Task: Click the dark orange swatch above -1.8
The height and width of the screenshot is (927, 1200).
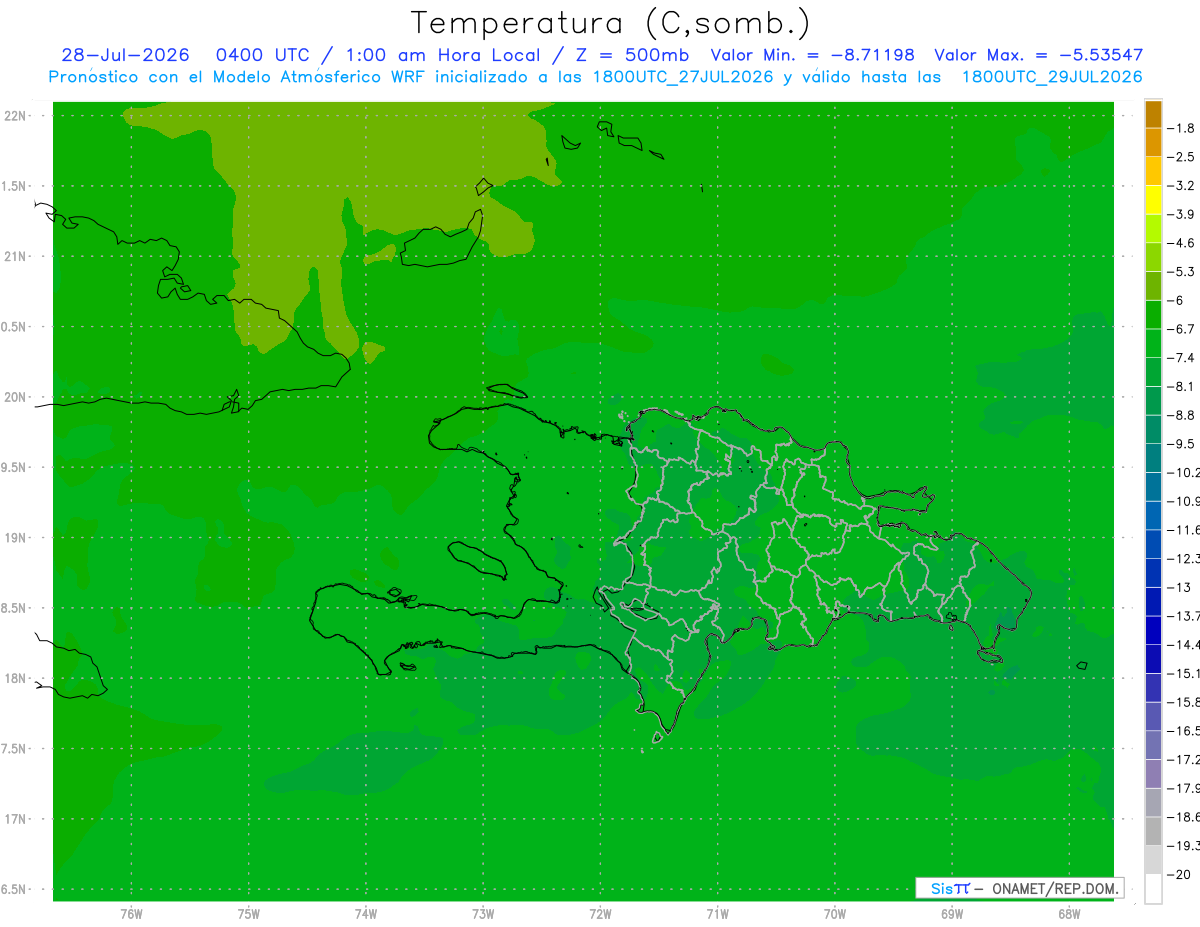Action: [x=1153, y=114]
